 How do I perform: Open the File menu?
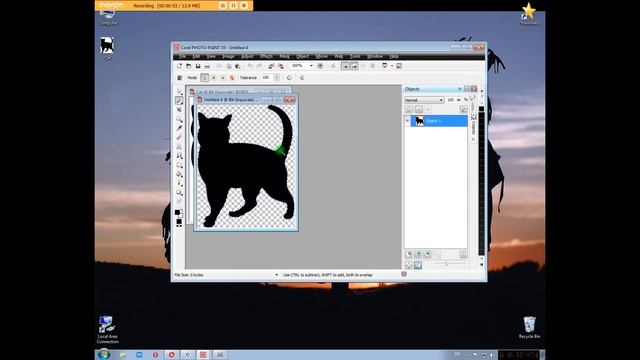click(x=183, y=56)
